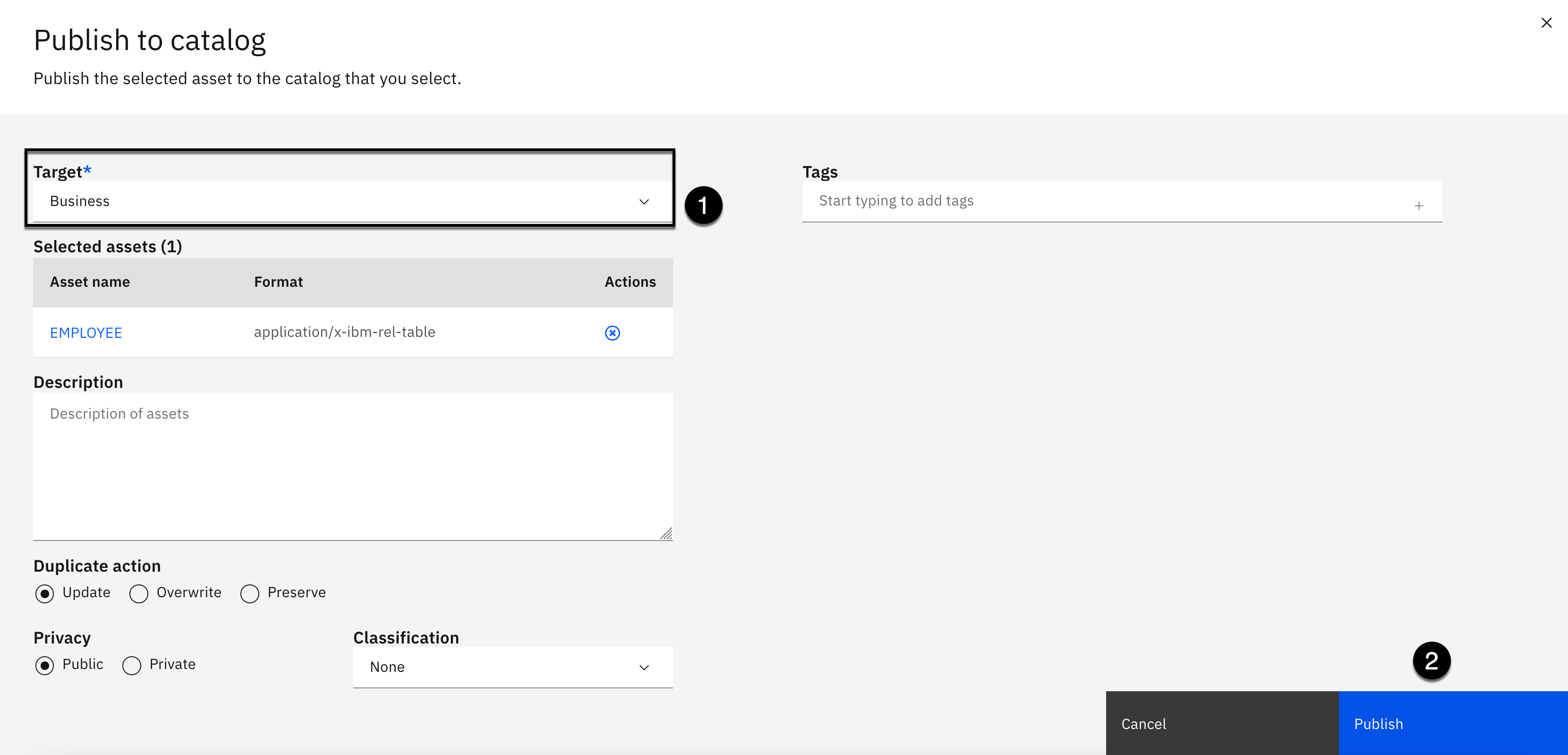Open the EMPLOYEE asset link
The height and width of the screenshot is (755, 1568).
click(86, 333)
